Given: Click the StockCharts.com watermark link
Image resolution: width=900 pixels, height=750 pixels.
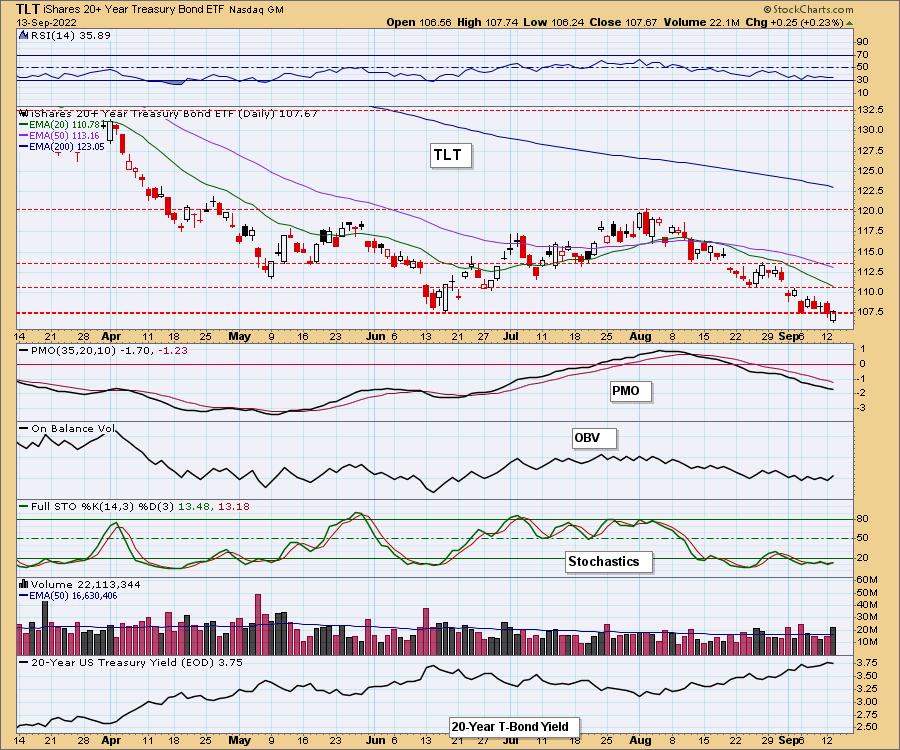Looking at the screenshot, I should [808, 9].
